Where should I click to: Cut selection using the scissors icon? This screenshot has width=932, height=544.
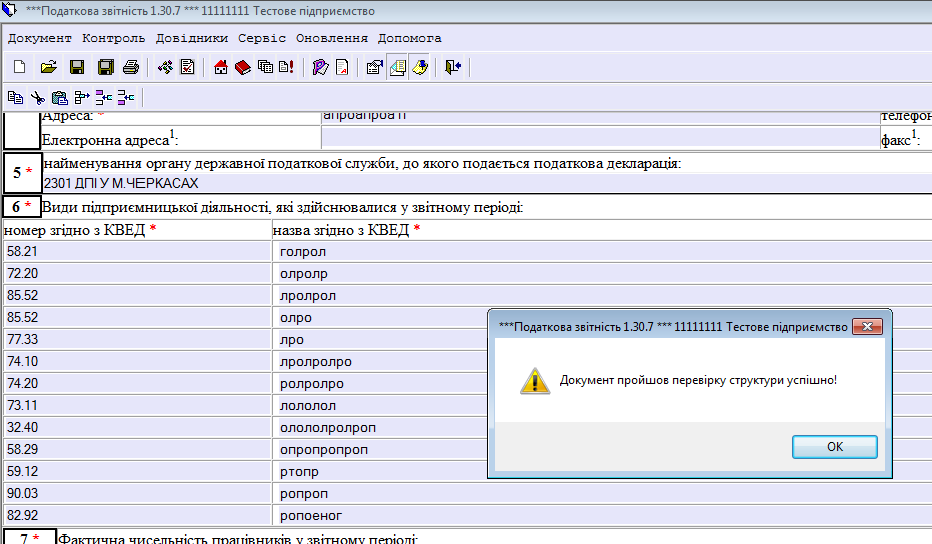[37, 98]
